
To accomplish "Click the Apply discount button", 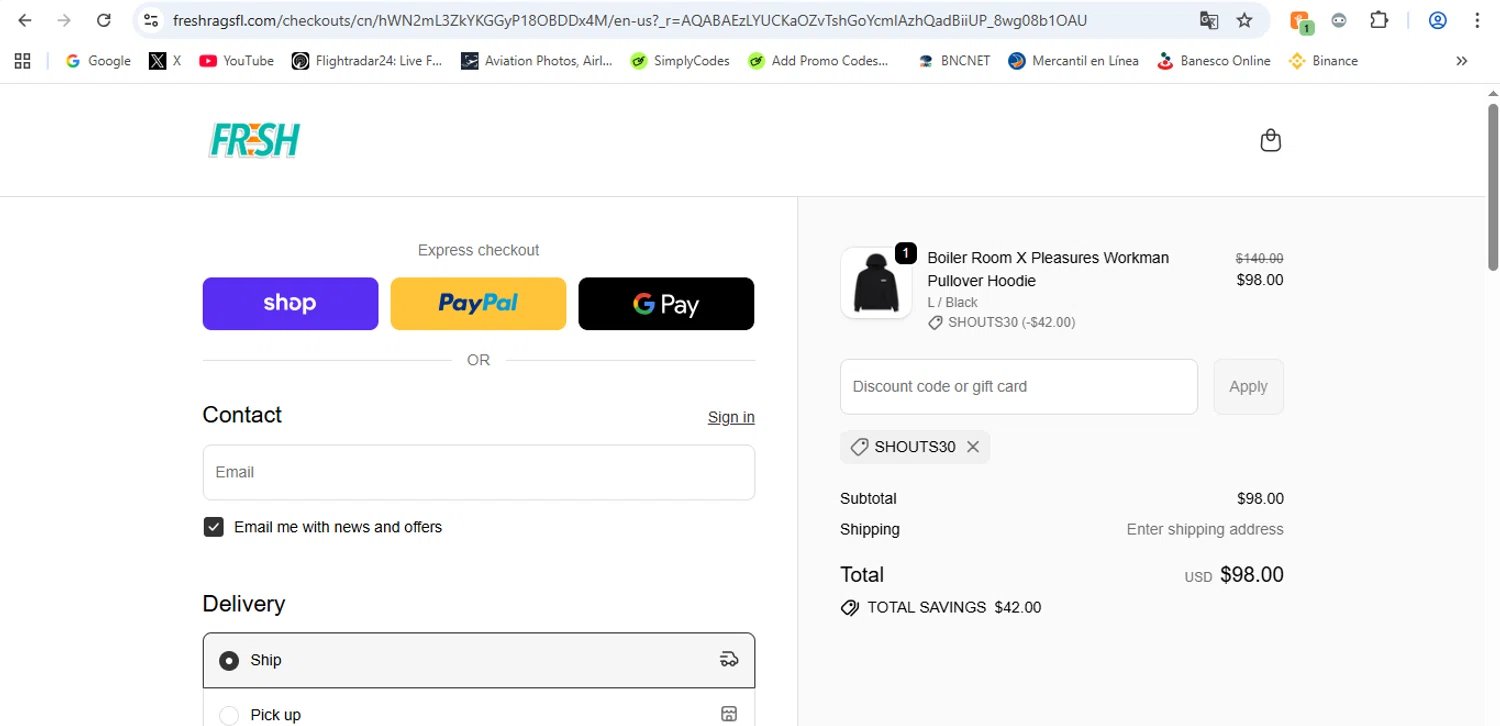I will click(x=1248, y=386).
